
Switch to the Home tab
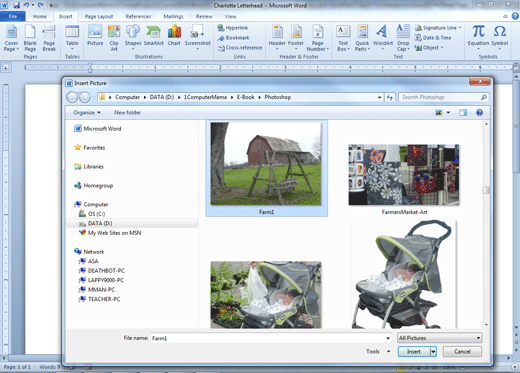(x=40, y=16)
